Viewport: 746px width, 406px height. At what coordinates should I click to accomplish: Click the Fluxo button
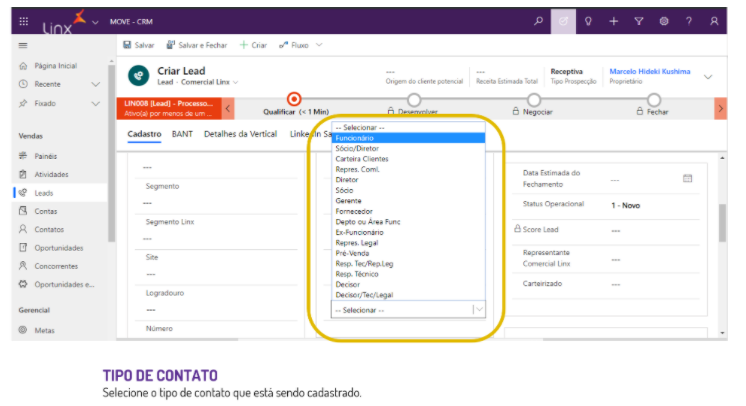294,45
